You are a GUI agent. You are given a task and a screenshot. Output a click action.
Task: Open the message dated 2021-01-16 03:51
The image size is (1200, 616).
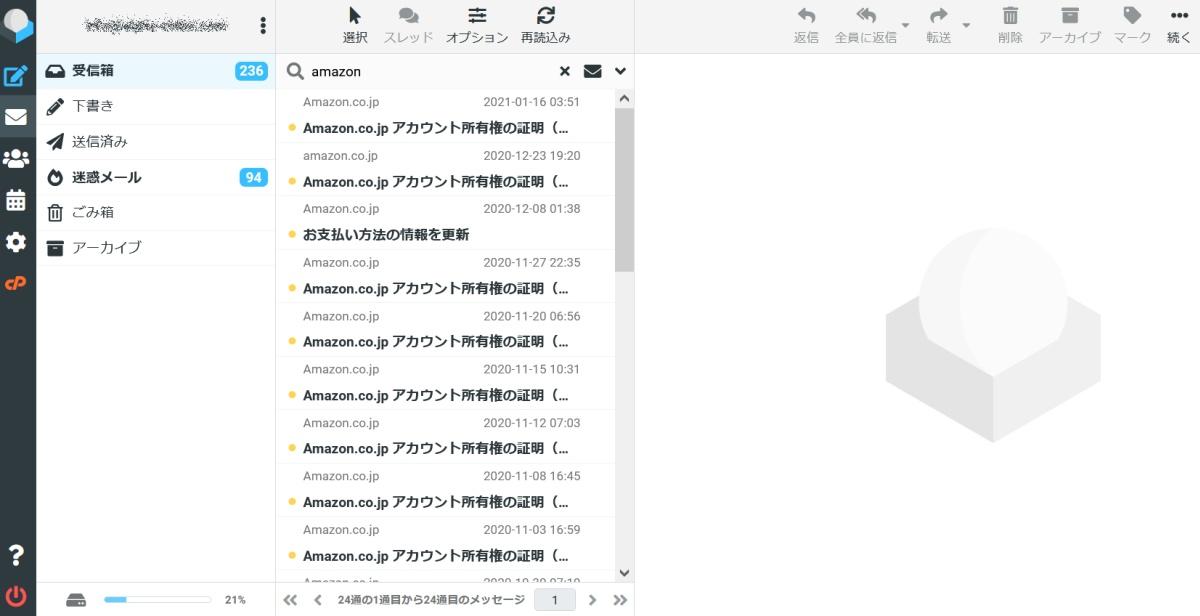pyautogui.click(x=445, y=115)
